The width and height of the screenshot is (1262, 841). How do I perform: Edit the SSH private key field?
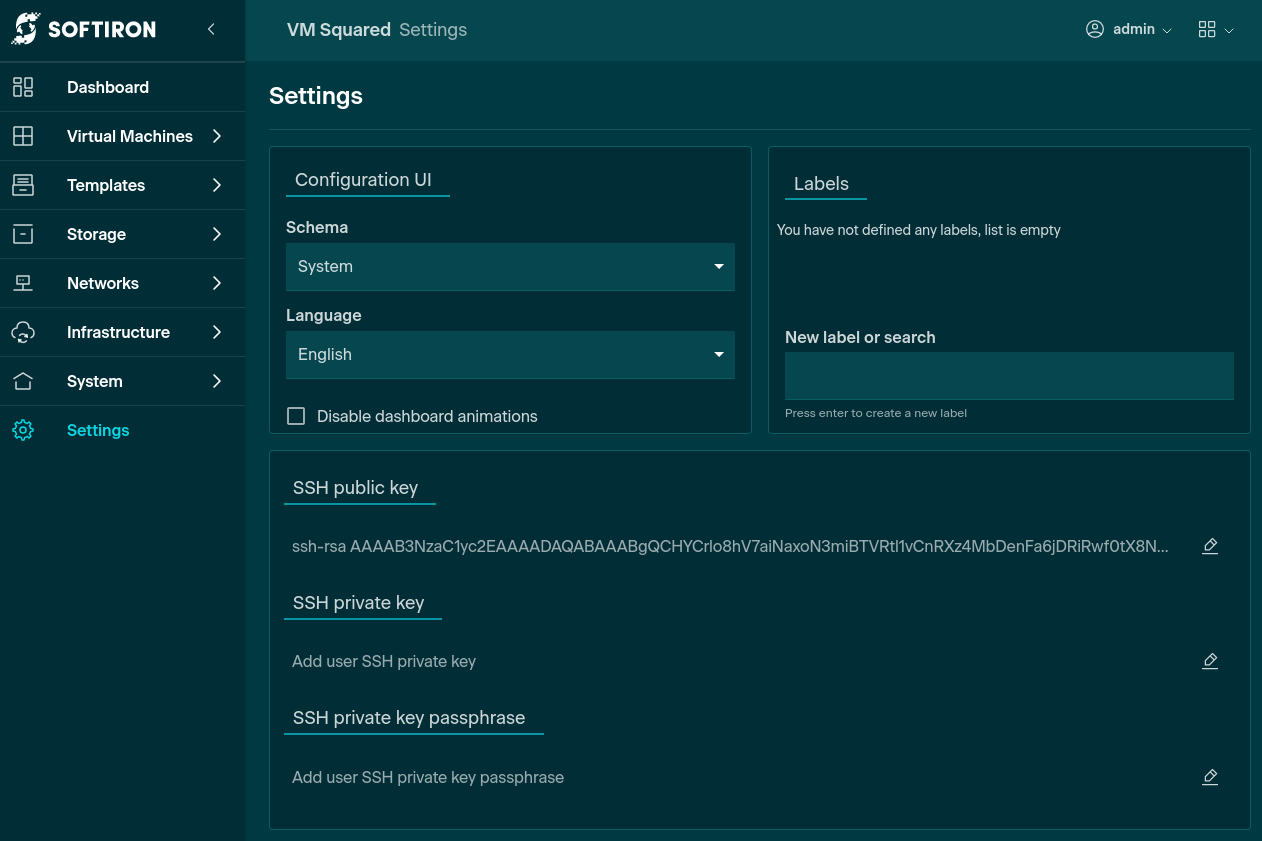click(1210, 661)
